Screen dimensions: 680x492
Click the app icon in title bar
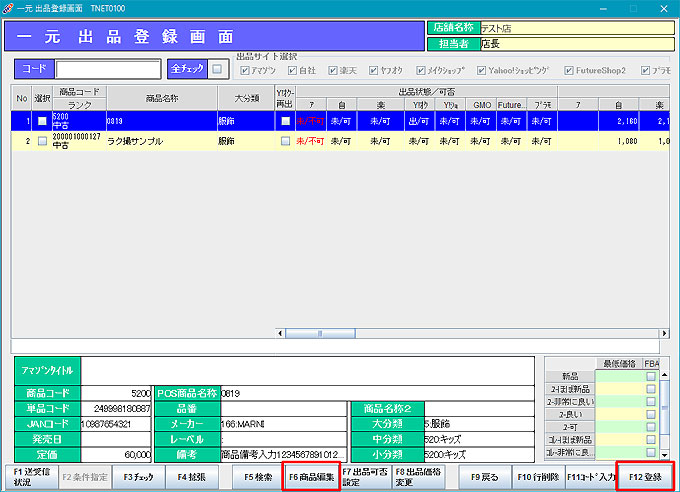[8, 7]
